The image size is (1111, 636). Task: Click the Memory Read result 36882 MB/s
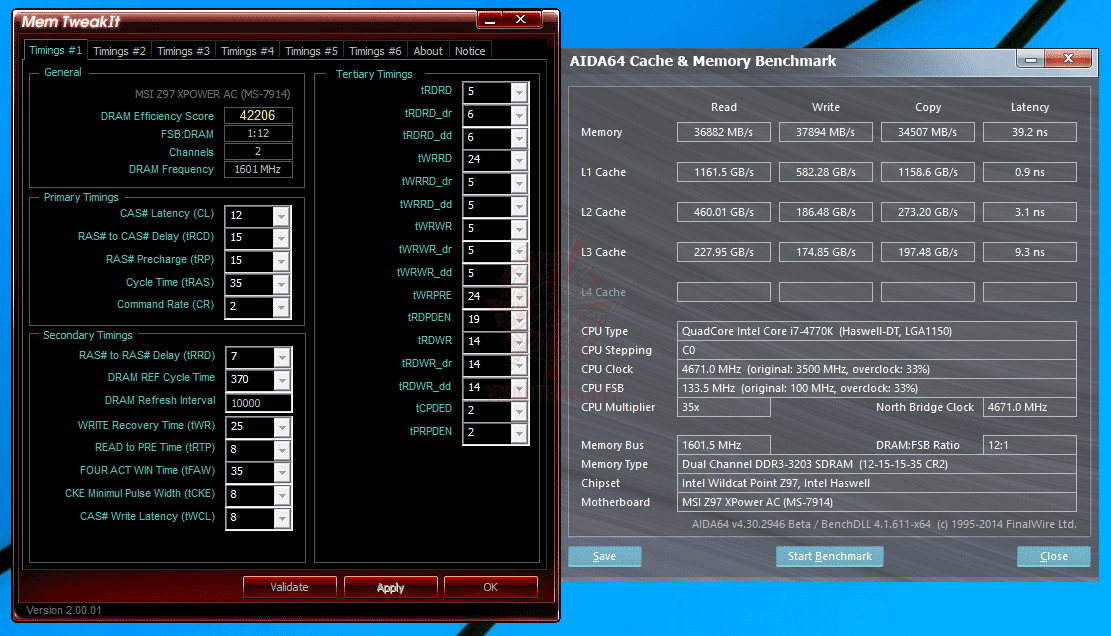point(723,132)
